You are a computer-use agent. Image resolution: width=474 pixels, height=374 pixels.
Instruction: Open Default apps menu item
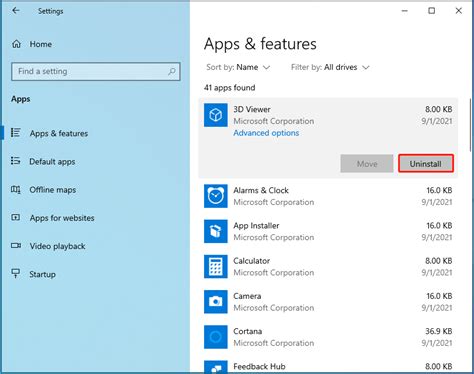52,162
